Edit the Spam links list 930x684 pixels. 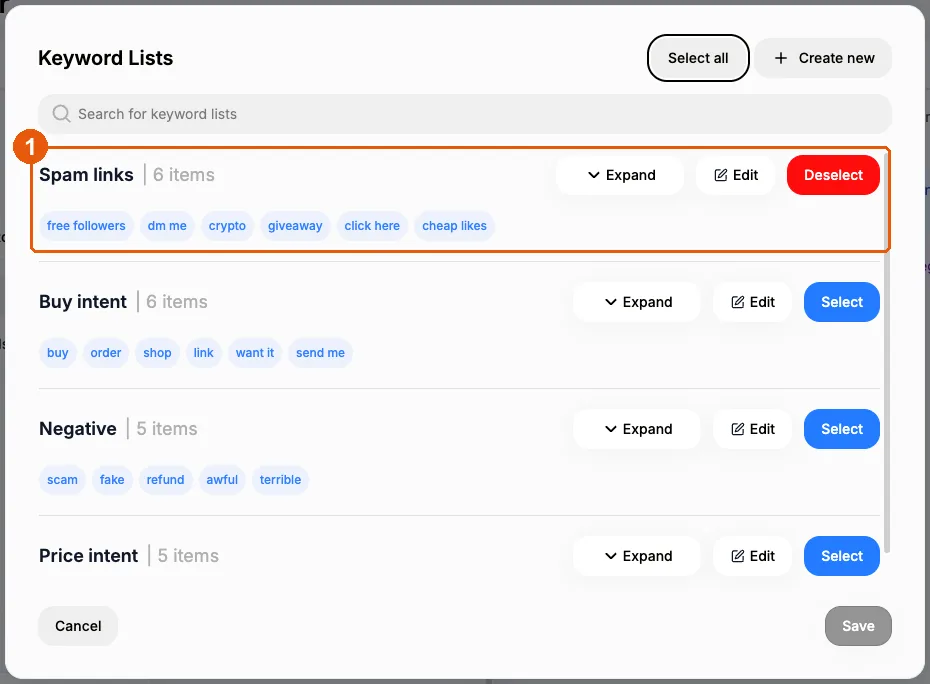pyautogui.click(x=735, y=175)
